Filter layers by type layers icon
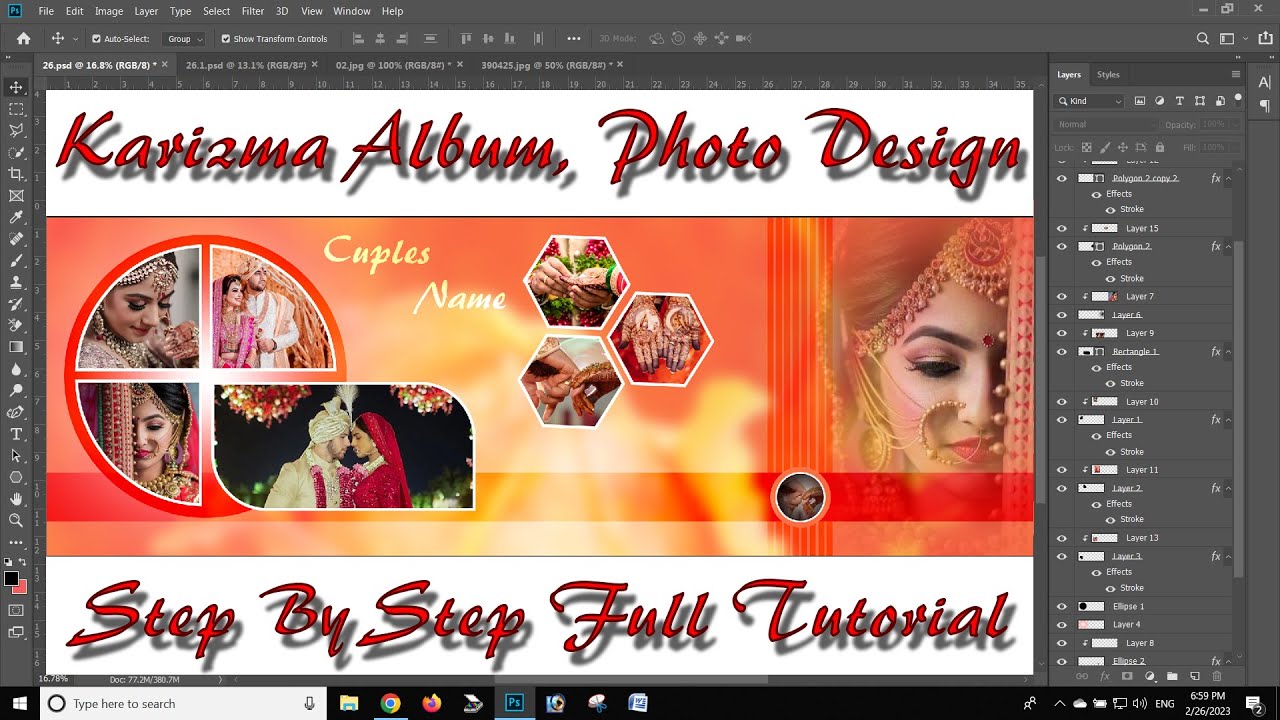 1179,101
